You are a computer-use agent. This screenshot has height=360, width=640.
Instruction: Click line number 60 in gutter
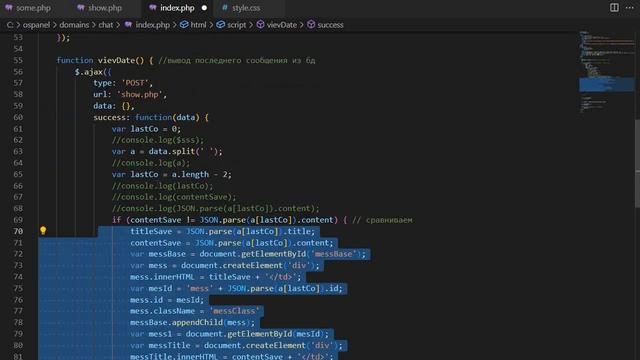(18, 118)
